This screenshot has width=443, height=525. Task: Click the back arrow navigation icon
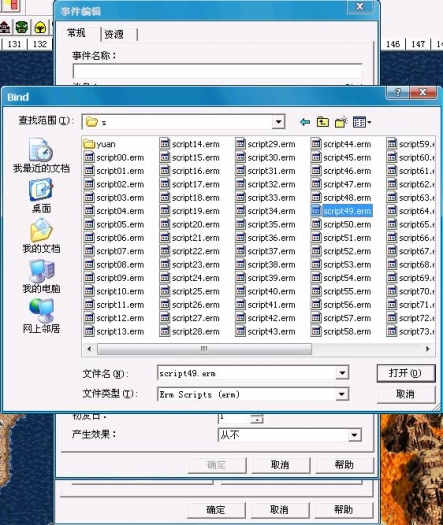pyautogui.click(x=305, y=122)
